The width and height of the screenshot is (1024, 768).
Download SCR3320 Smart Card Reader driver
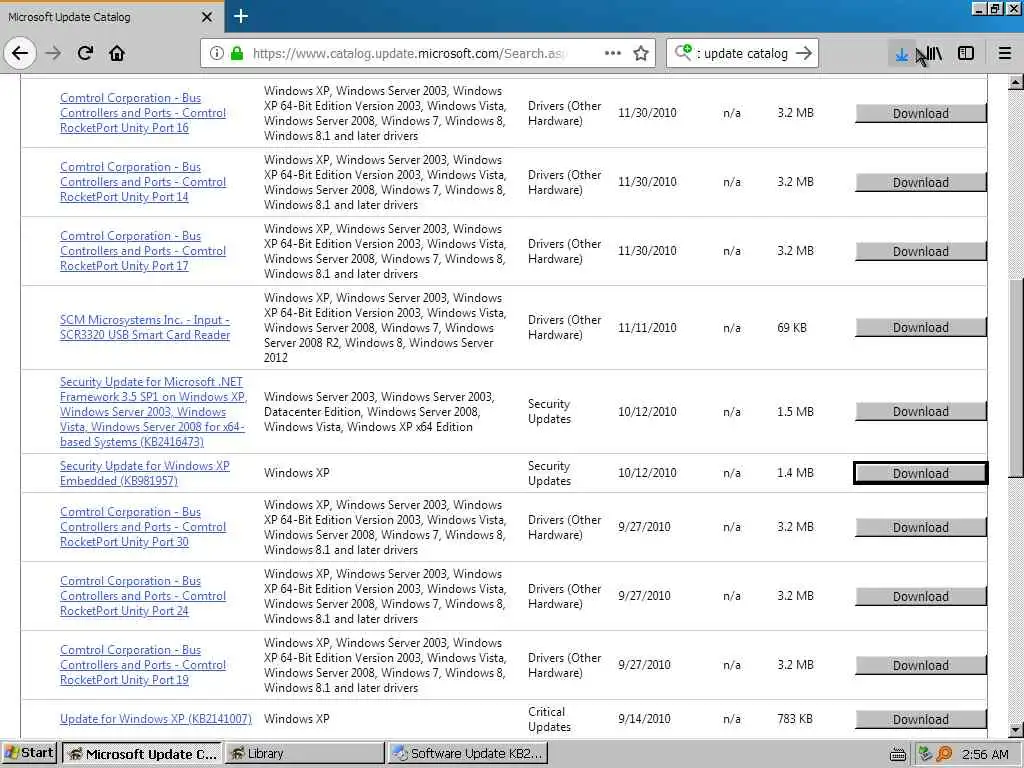point(920,327)
